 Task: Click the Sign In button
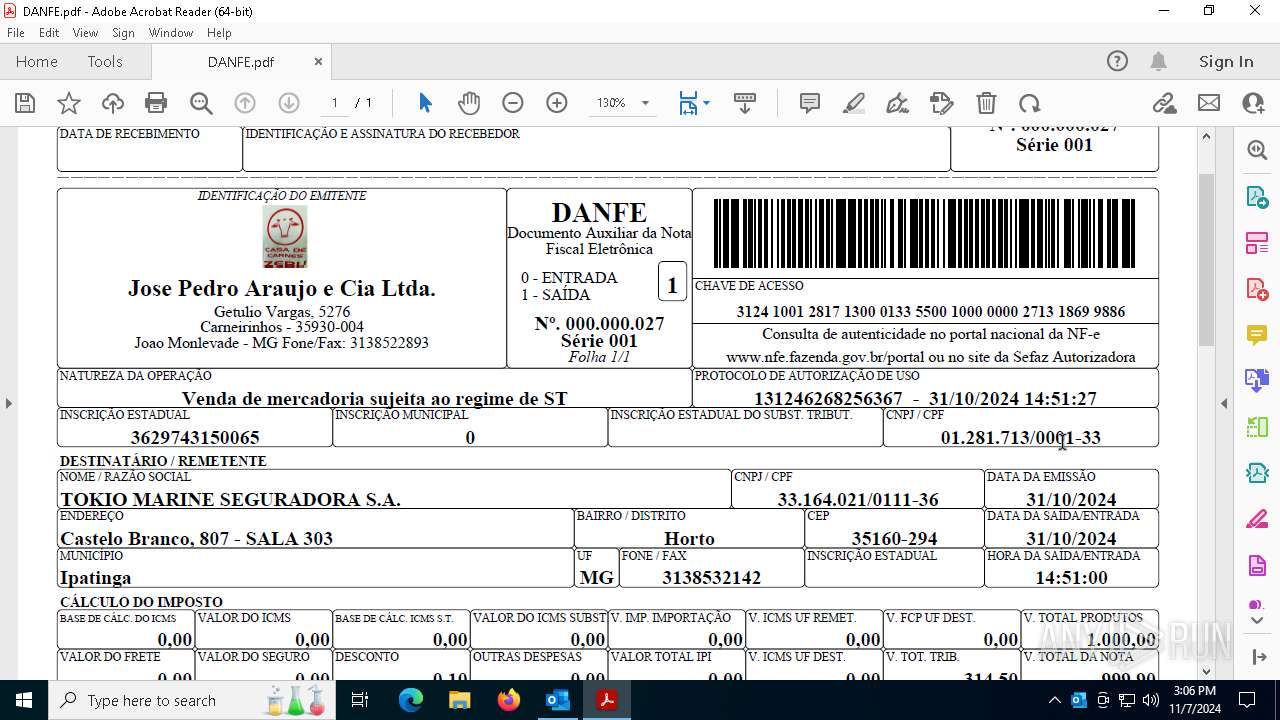click(x=1226, y=61)
